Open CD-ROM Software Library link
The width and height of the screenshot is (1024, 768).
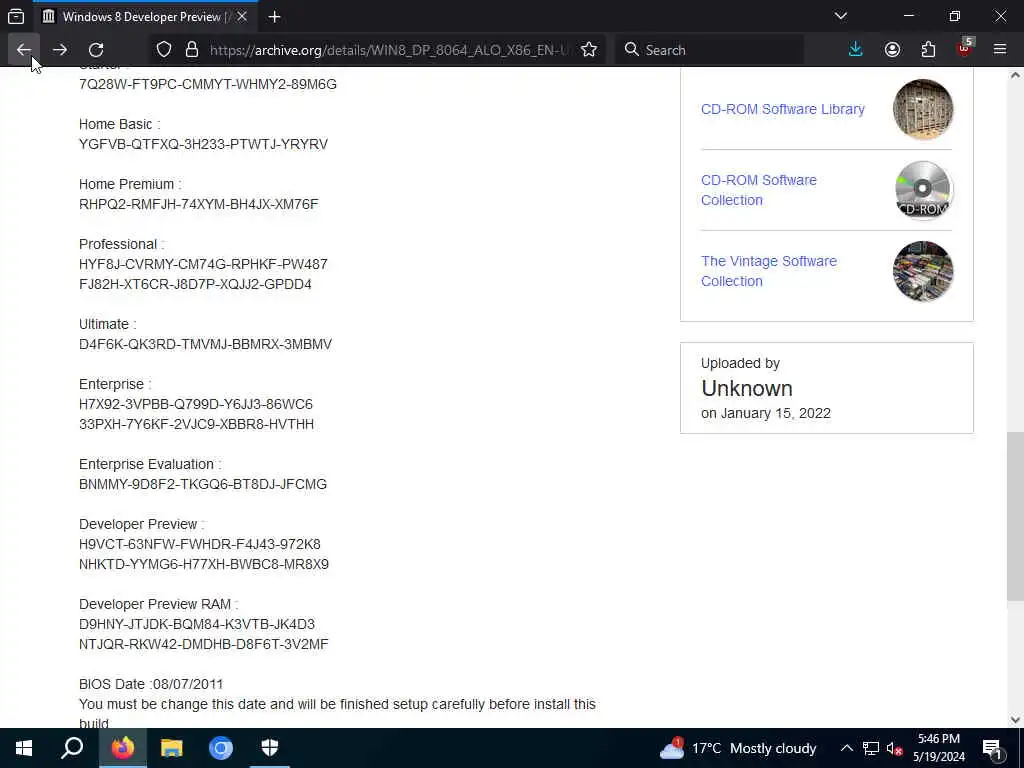pos(782,109)
